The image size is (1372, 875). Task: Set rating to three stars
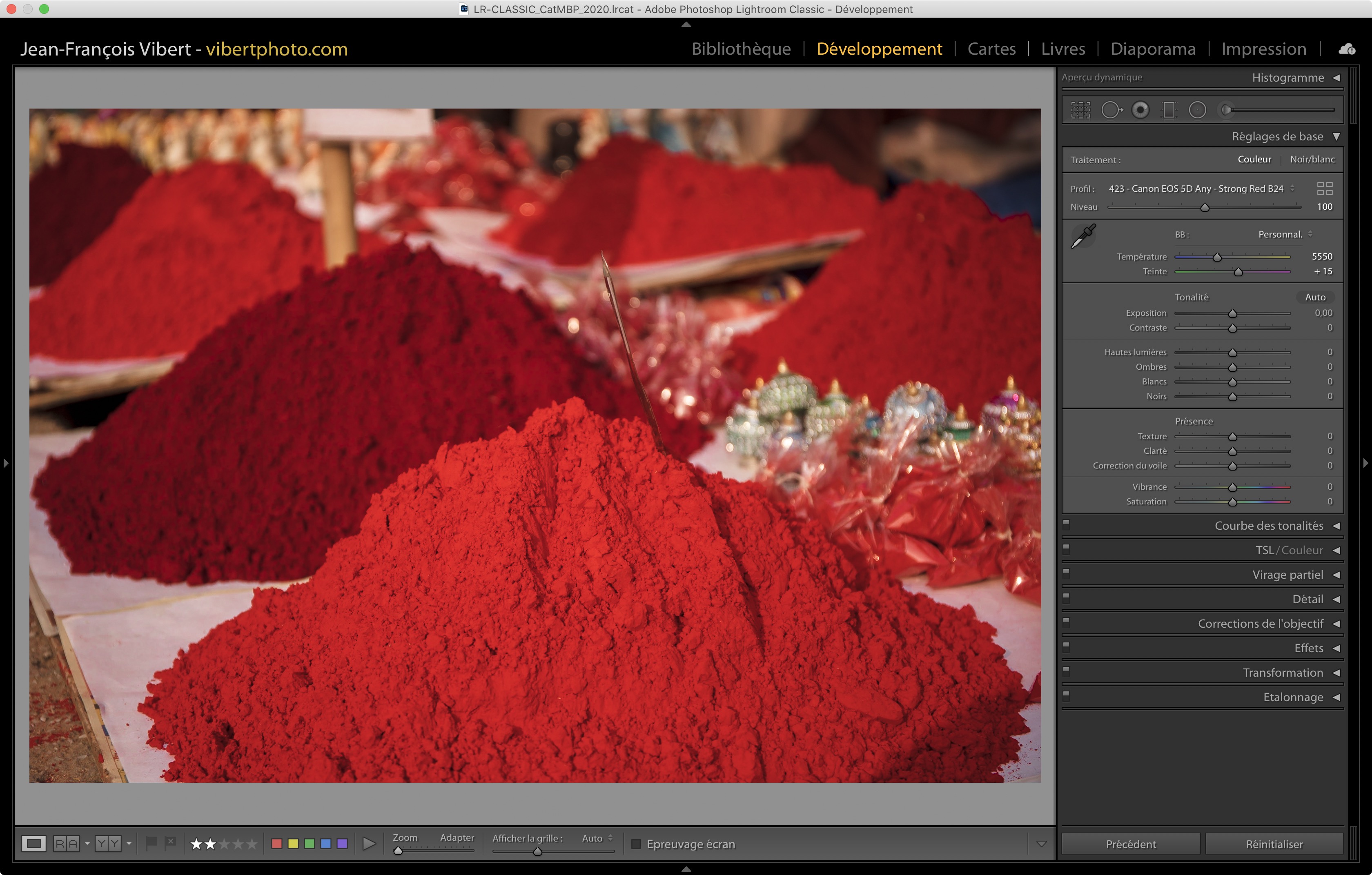(225, 844)
